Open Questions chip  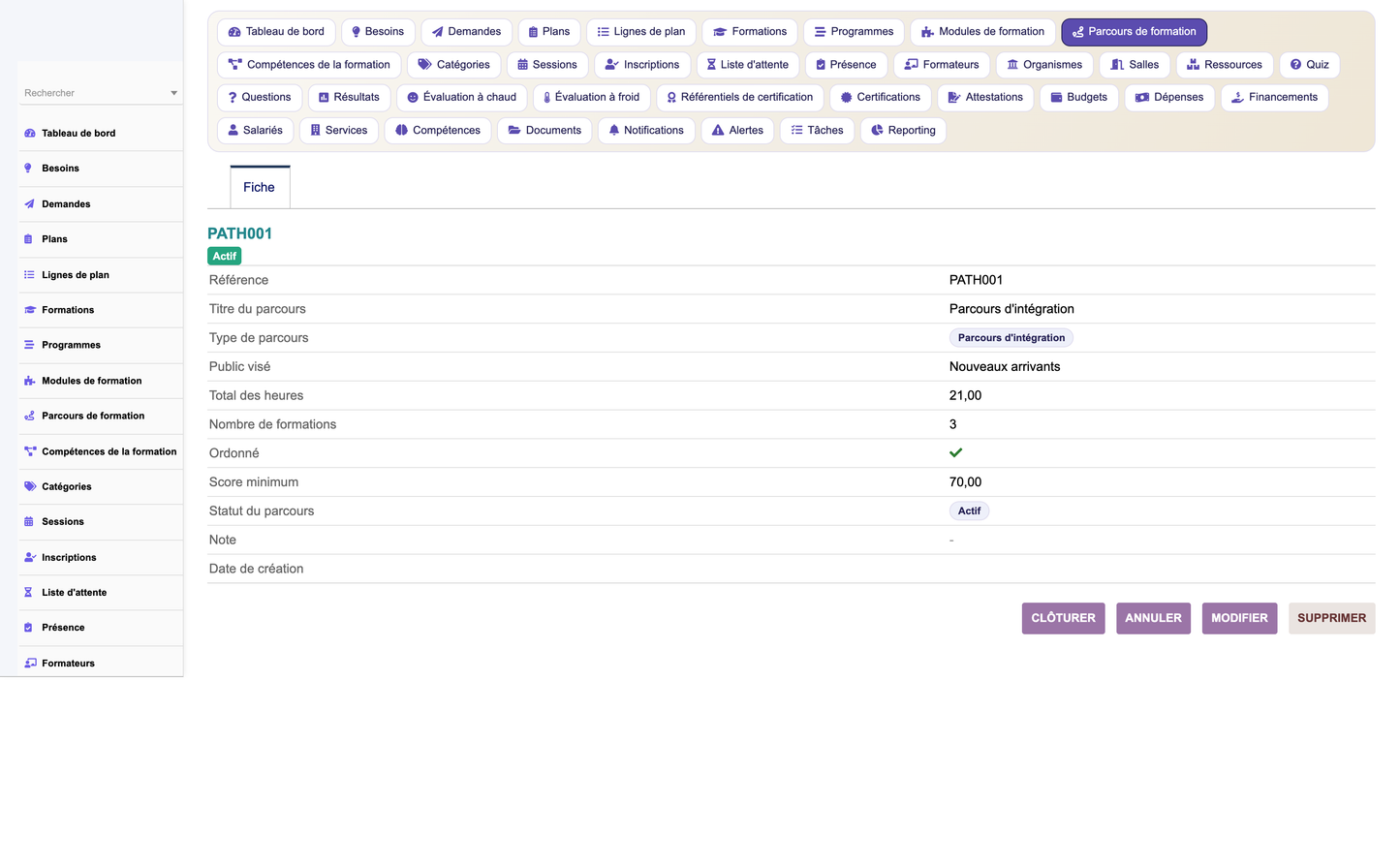[x=260, y=97]
